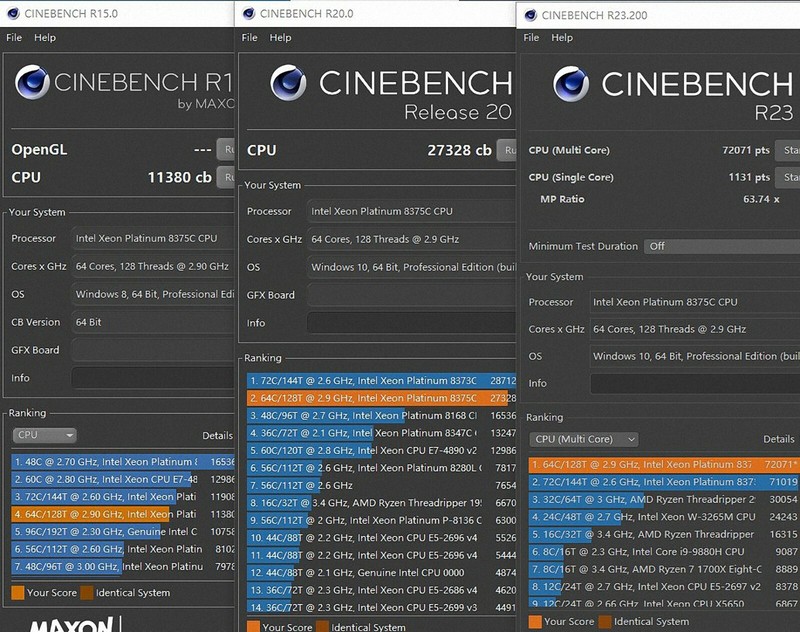Image resolution: width=800 pixels, height=632 pixels.
Task: Click GFX Board field in R15
Action: (x=153, y=350)
